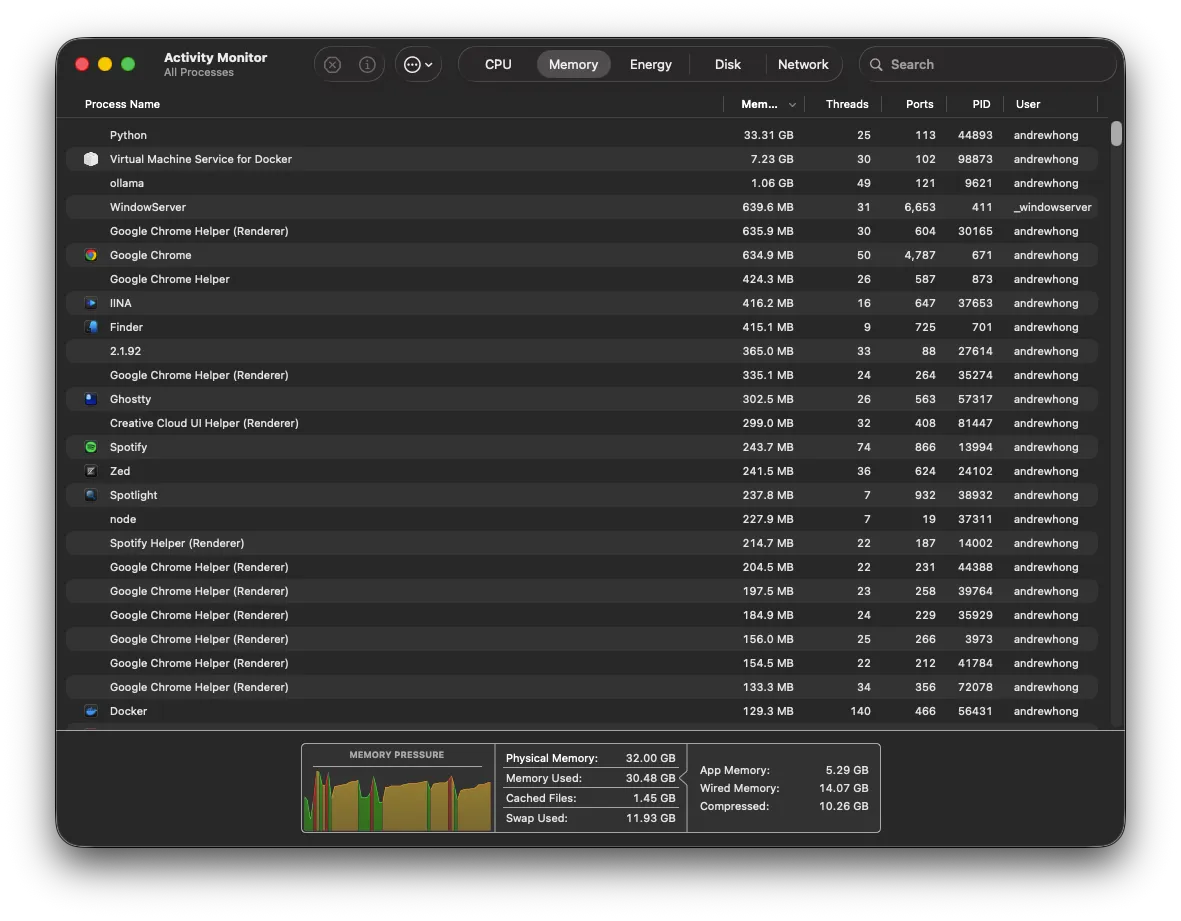This screenshot has width=1181, height=921.
Task: Select the Disk tab
Action: [727, 65]
